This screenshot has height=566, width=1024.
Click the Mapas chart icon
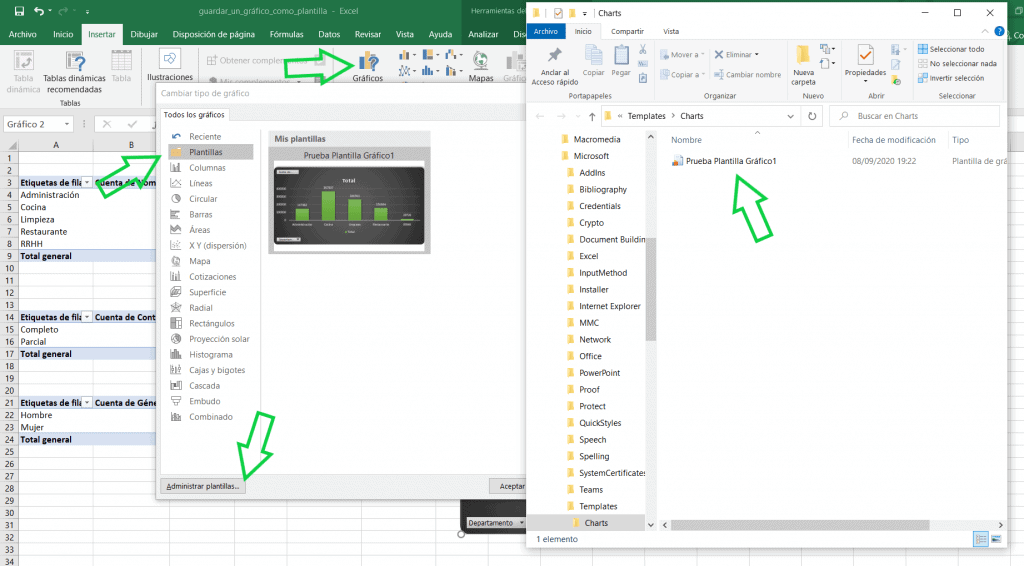[x=481, y=67]
